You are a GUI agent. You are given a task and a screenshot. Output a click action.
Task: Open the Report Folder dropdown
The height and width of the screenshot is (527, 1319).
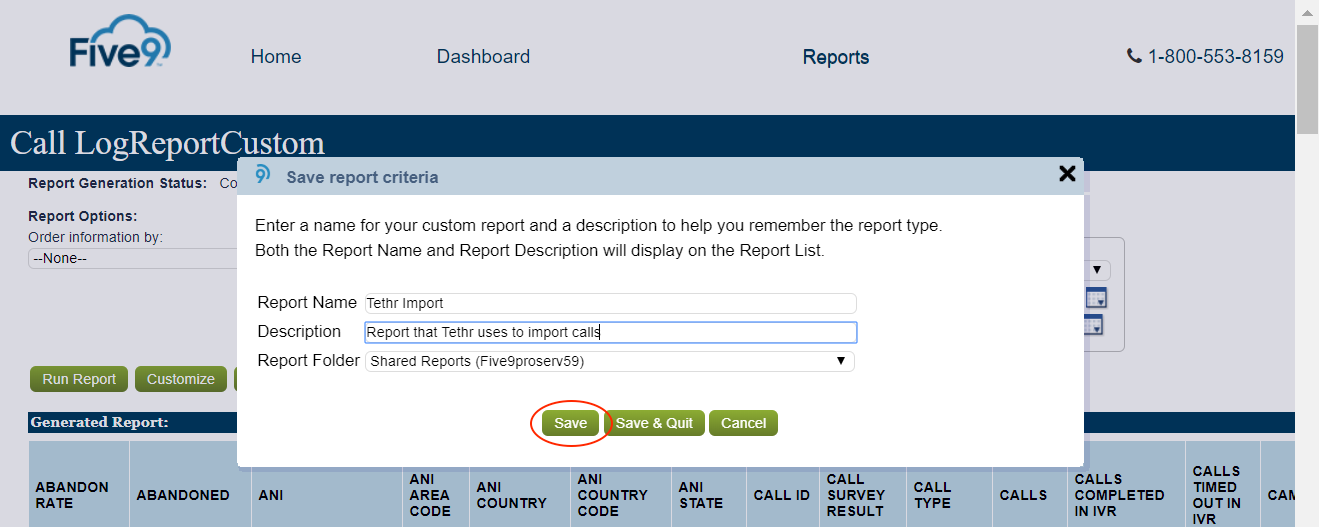[x=609, y=361]
